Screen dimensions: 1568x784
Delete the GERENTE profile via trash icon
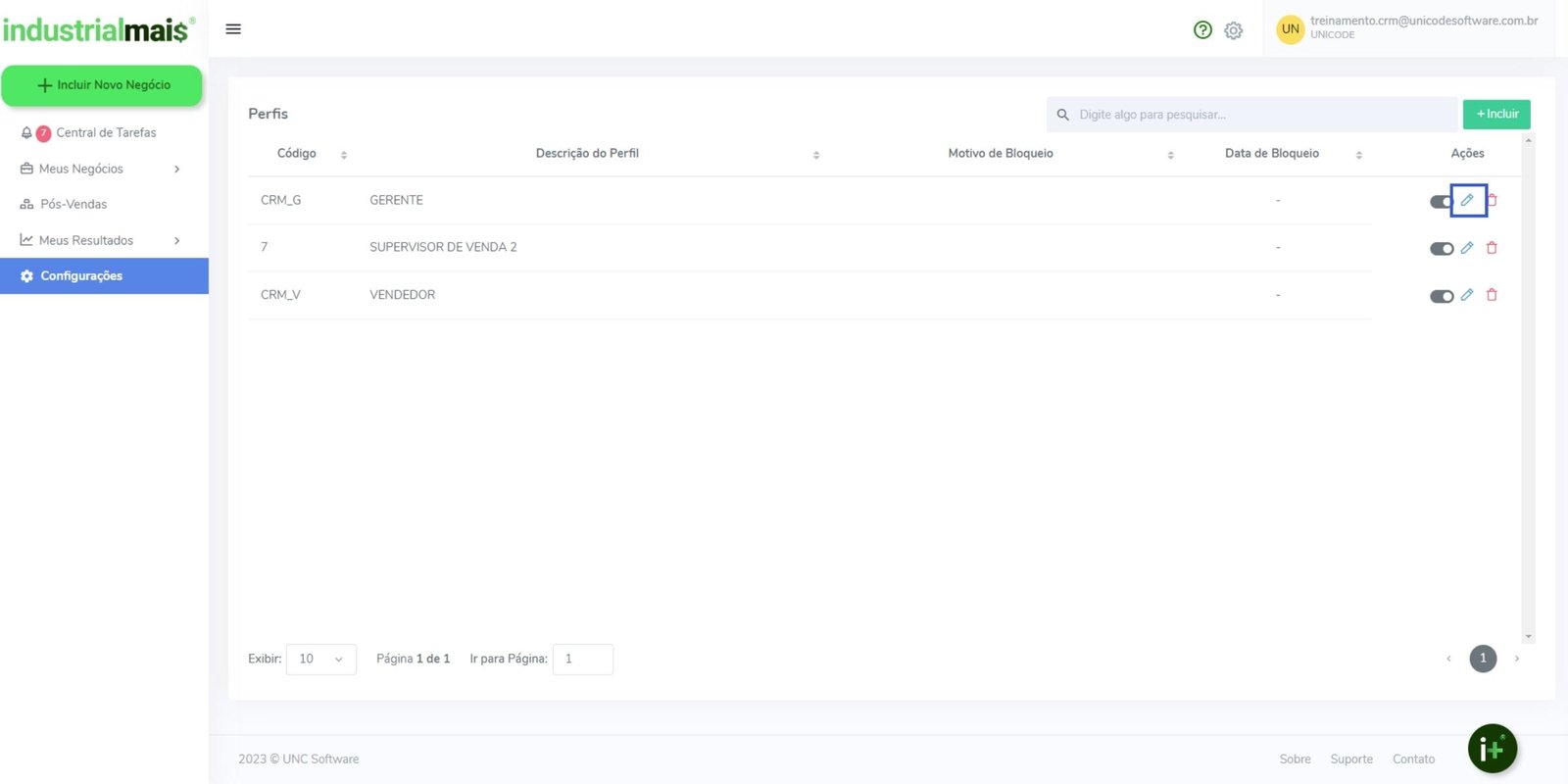point(1492,200)
